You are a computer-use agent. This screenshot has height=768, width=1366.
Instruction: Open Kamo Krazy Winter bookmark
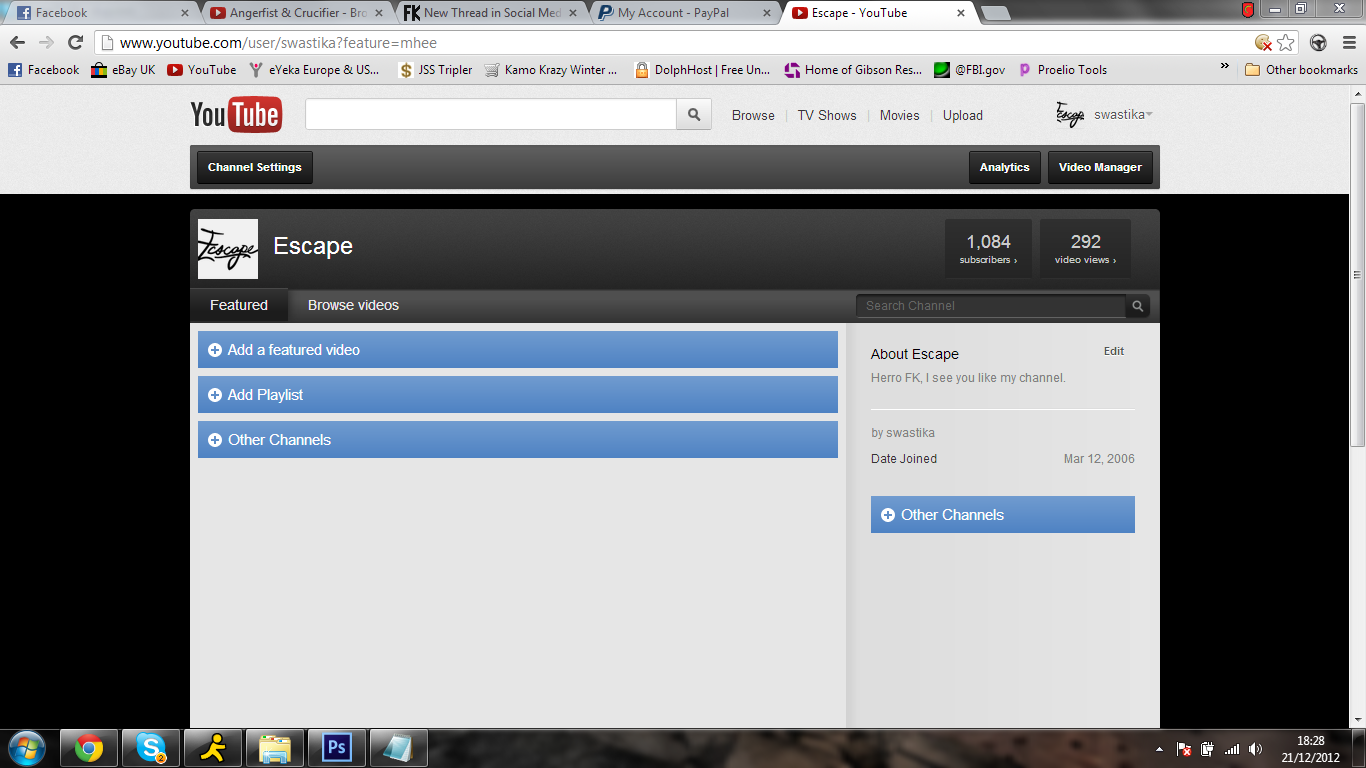coord(551,70)
